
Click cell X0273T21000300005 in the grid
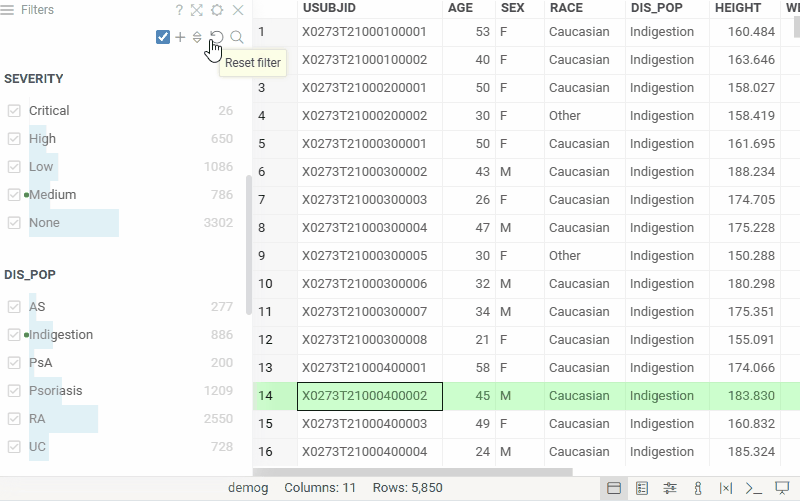pyautogui.click(x=364, y=256)
